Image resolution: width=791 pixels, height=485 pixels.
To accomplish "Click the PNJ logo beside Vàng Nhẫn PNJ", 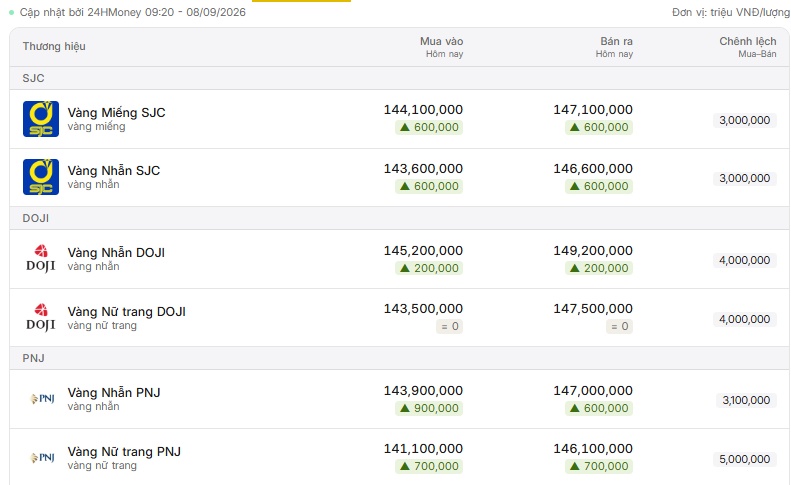I will tap(42, 399).
